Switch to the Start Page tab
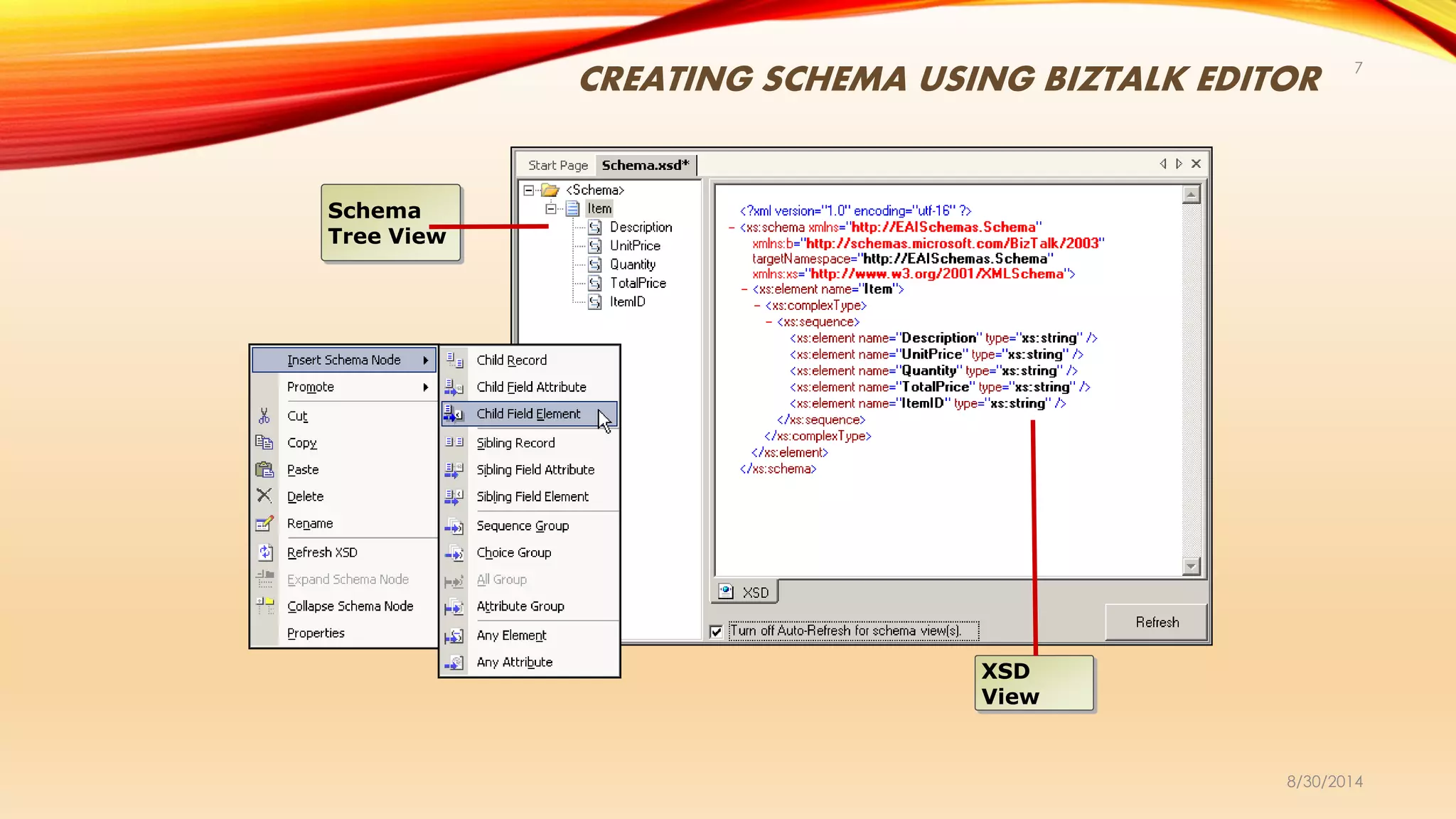This screenshot has width=1456, height=819. pos(558,165)
